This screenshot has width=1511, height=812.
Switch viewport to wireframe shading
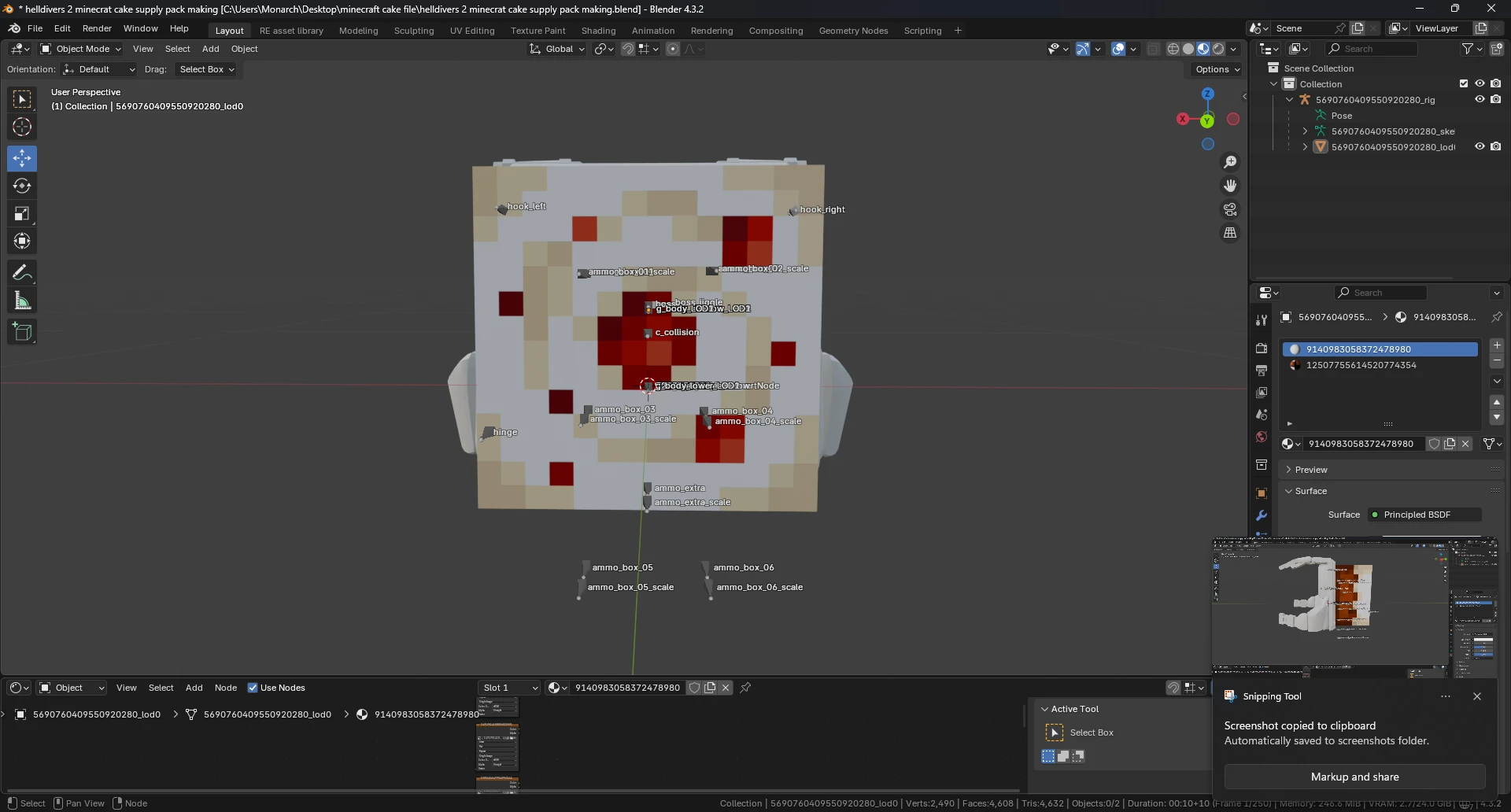1173,49
